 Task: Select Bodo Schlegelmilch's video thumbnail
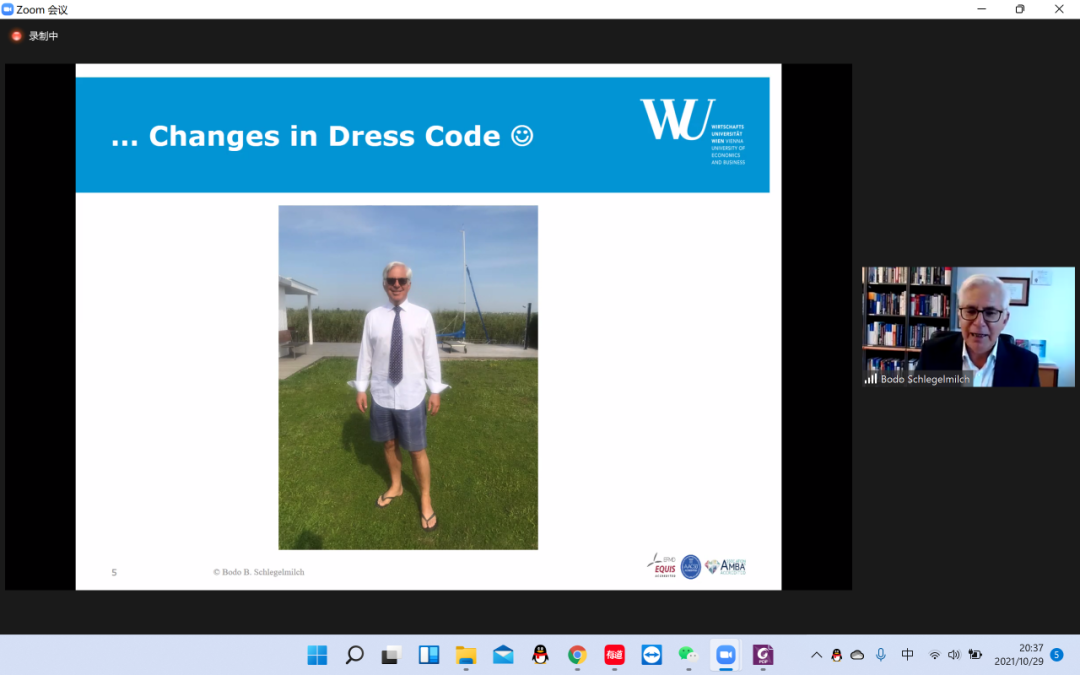tap(968, 326)
